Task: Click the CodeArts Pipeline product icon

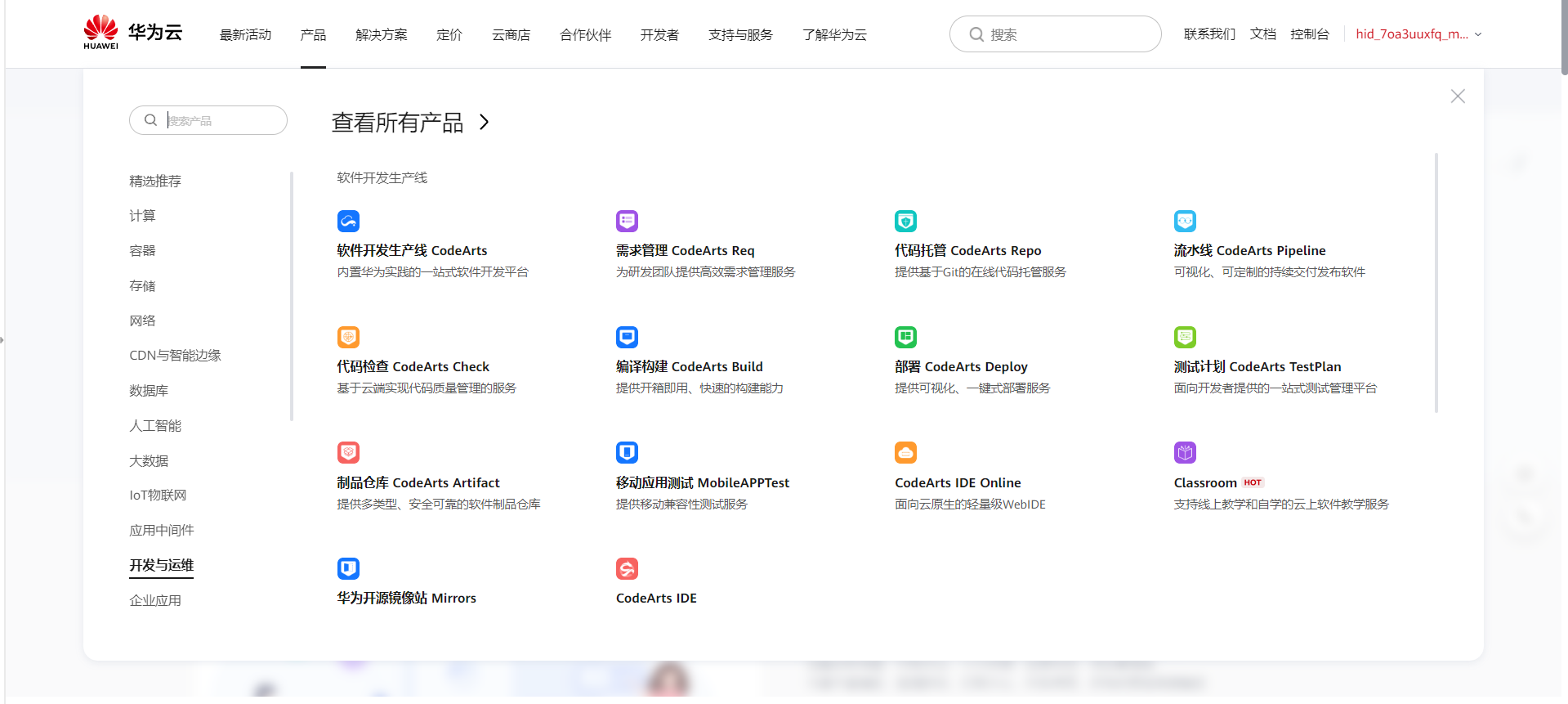Action: pyautogui.click(x=1185, y=221)
